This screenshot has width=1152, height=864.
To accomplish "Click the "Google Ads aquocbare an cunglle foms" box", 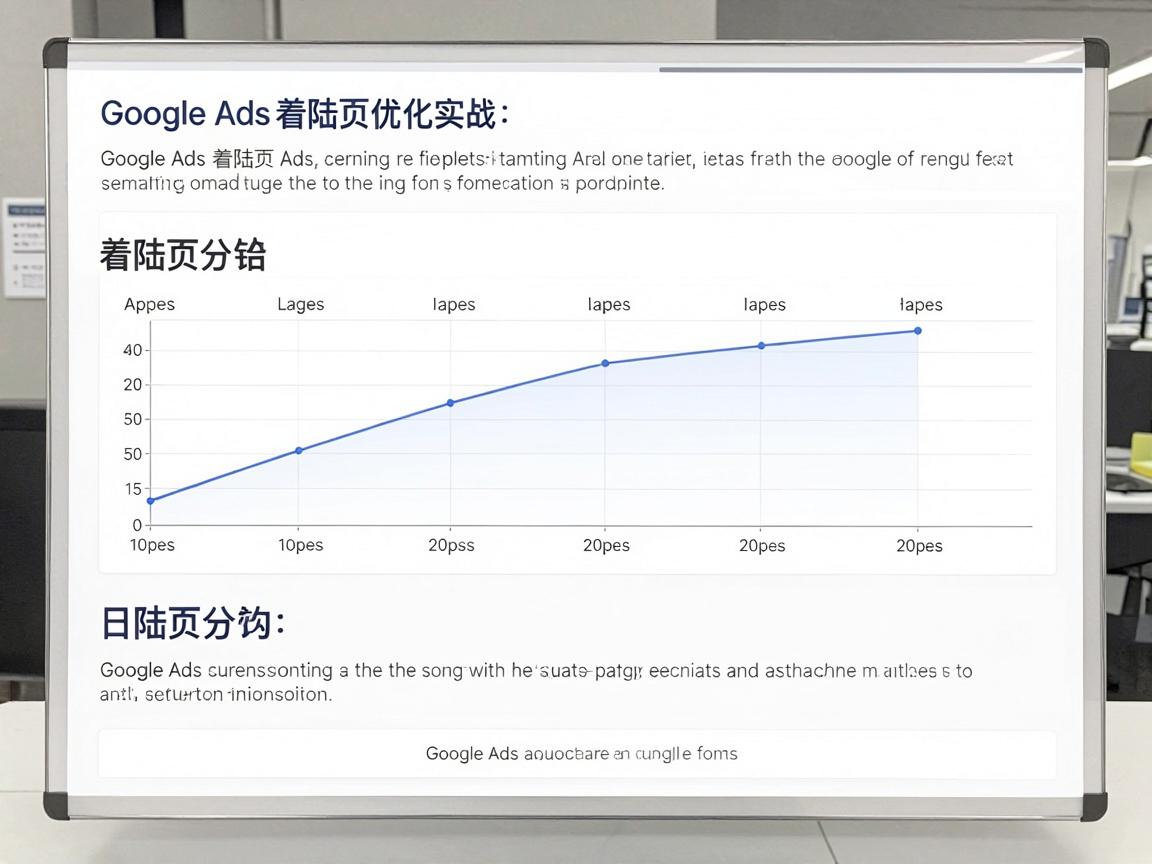I will [577, 754].
